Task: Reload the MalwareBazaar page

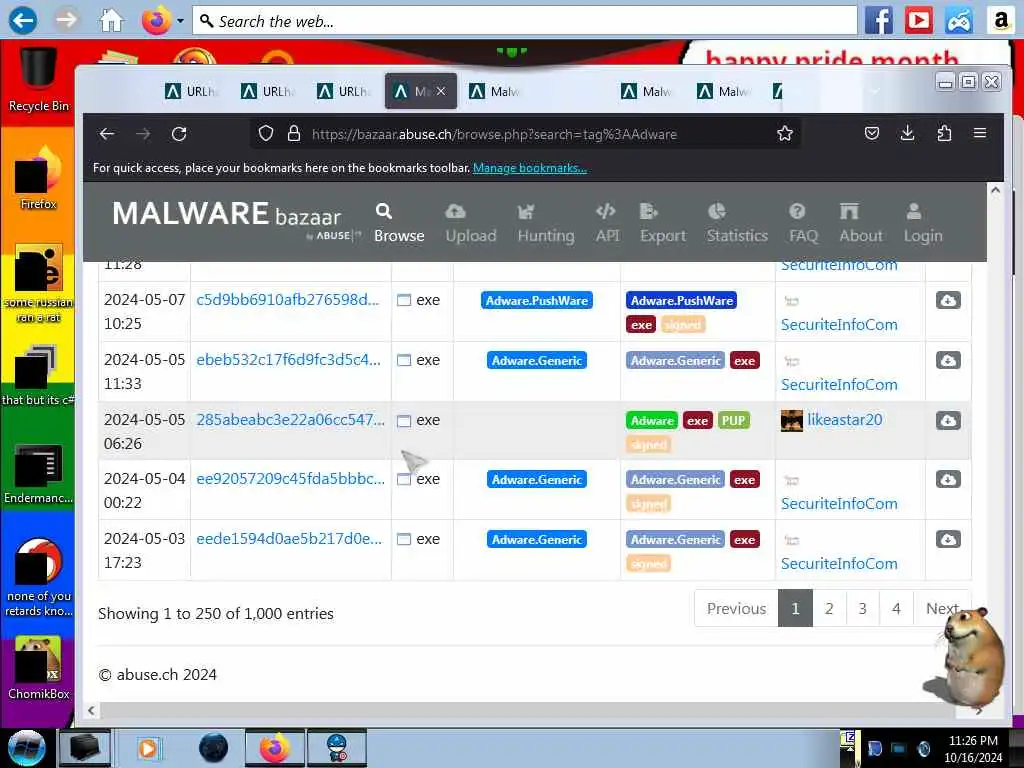Action: pos(179,134)
